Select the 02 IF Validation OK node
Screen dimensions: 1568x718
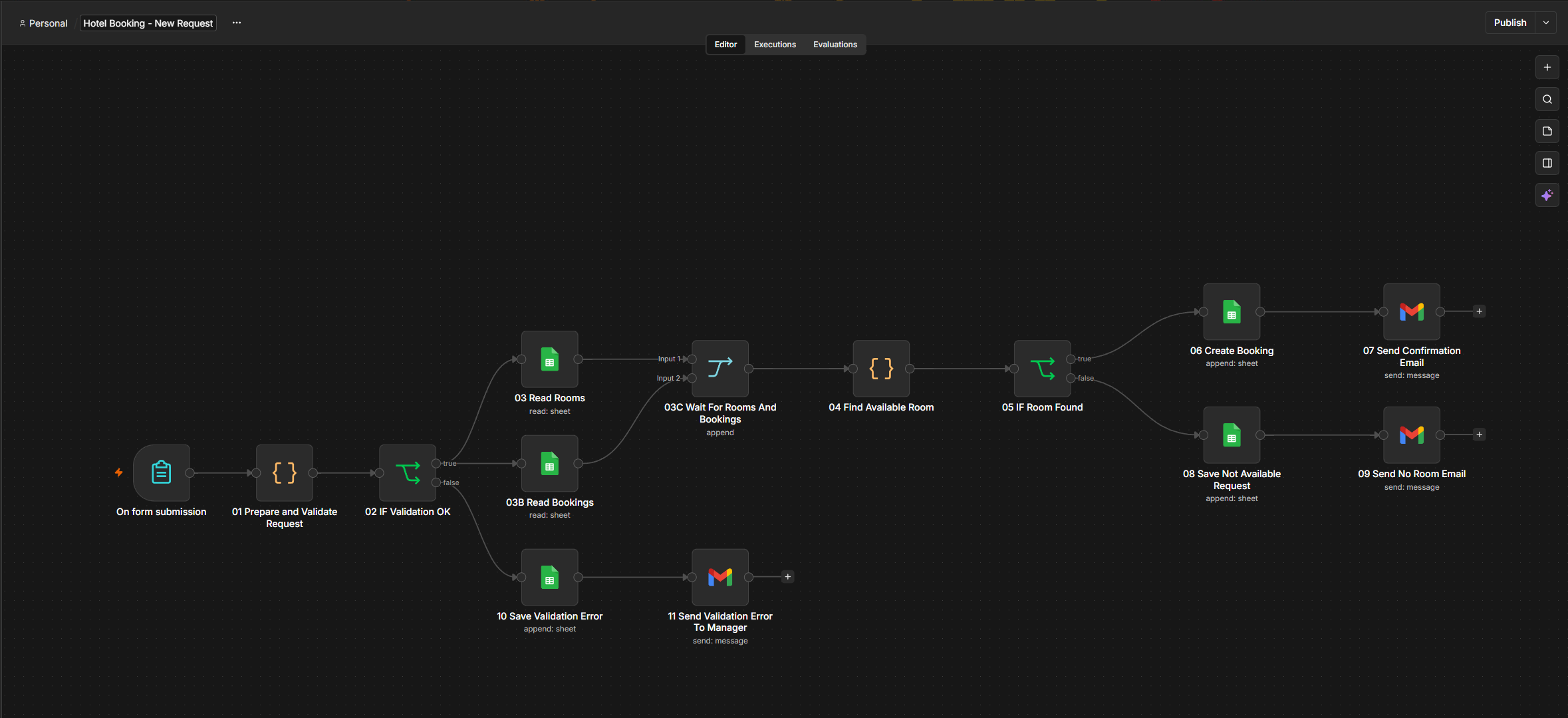[x=407, y=472]
